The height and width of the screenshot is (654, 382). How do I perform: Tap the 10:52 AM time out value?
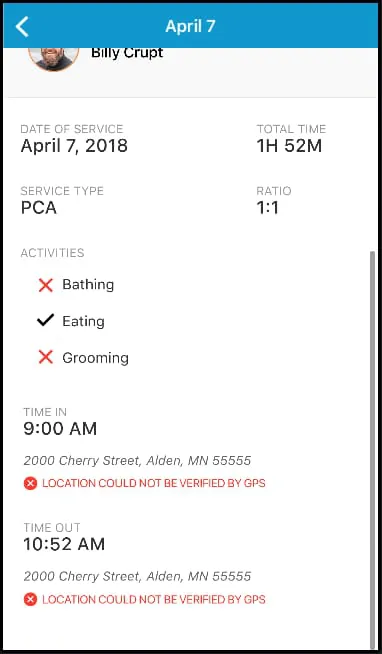click(x=64, y=544)
